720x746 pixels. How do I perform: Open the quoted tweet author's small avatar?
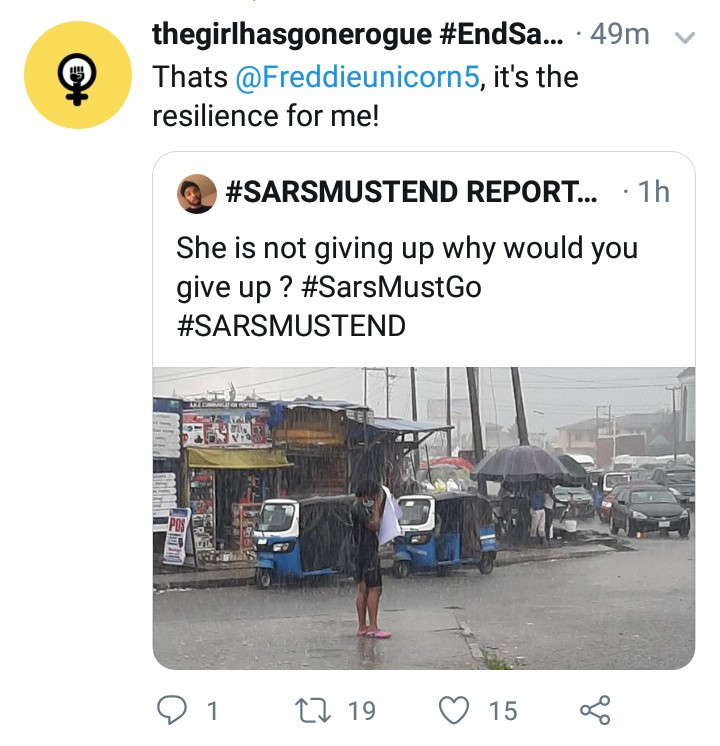(x=196, y=193)
